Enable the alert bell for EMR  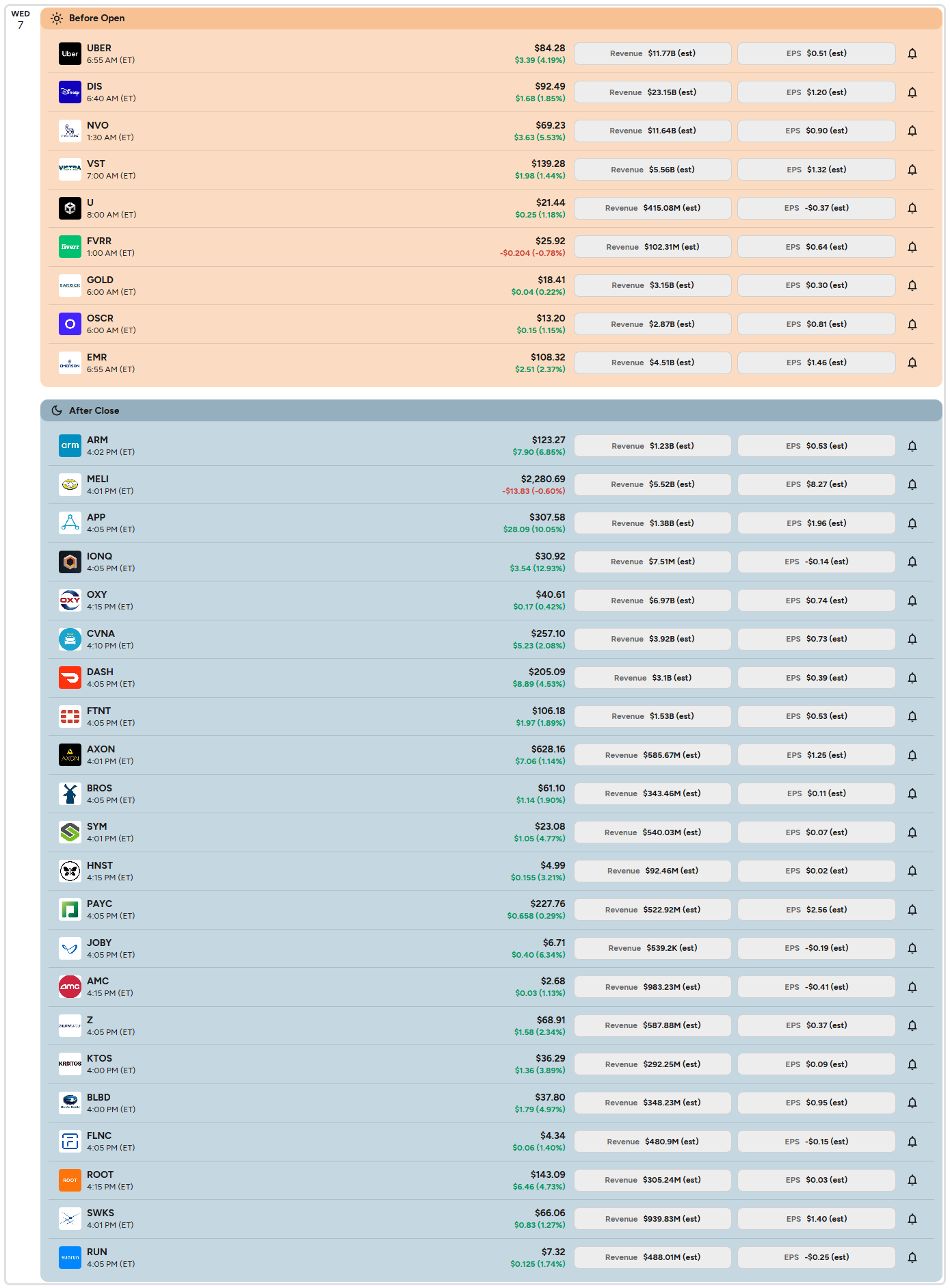[x=912, y=363]
